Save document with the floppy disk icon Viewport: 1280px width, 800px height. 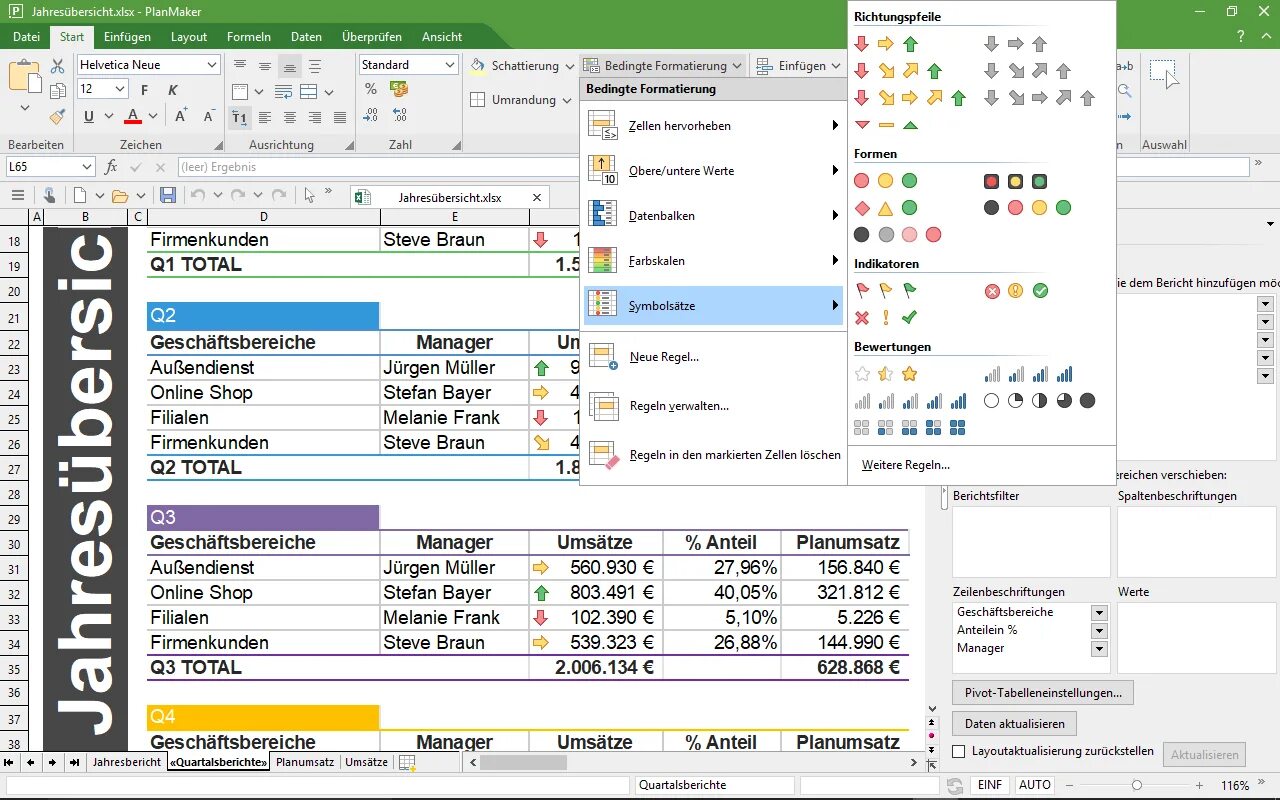pyautogui.click(x=168, y=196)
